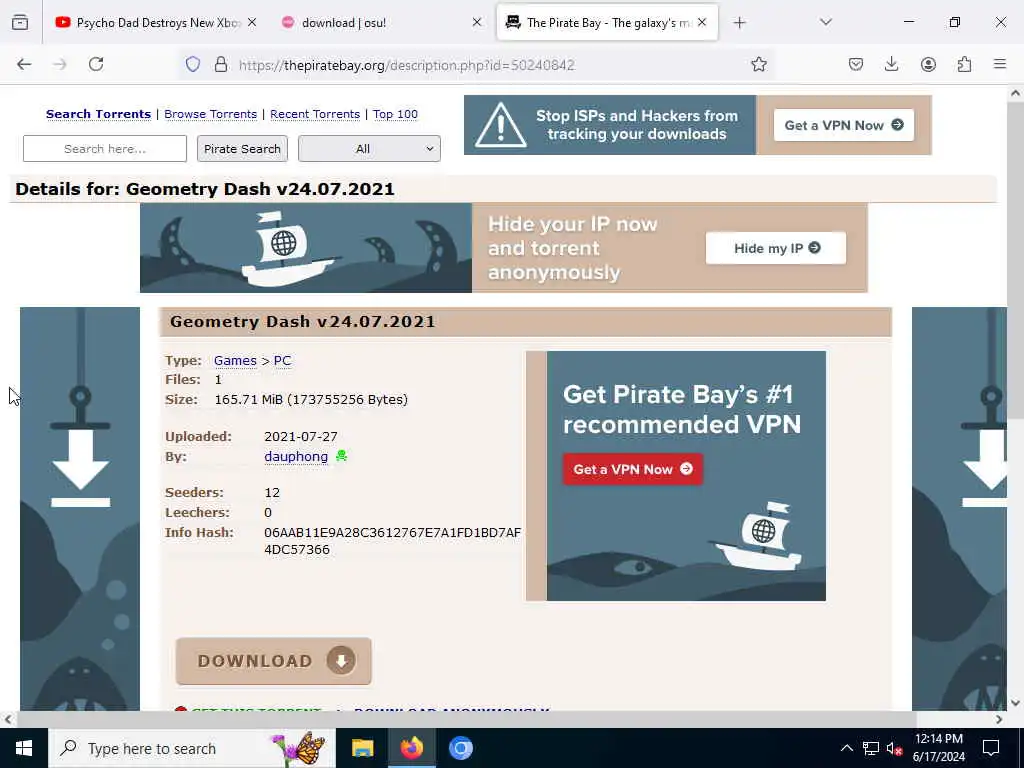Open Windows Start menu
Viewport: 1024px width, 768px height.
(x=24, y=748)
